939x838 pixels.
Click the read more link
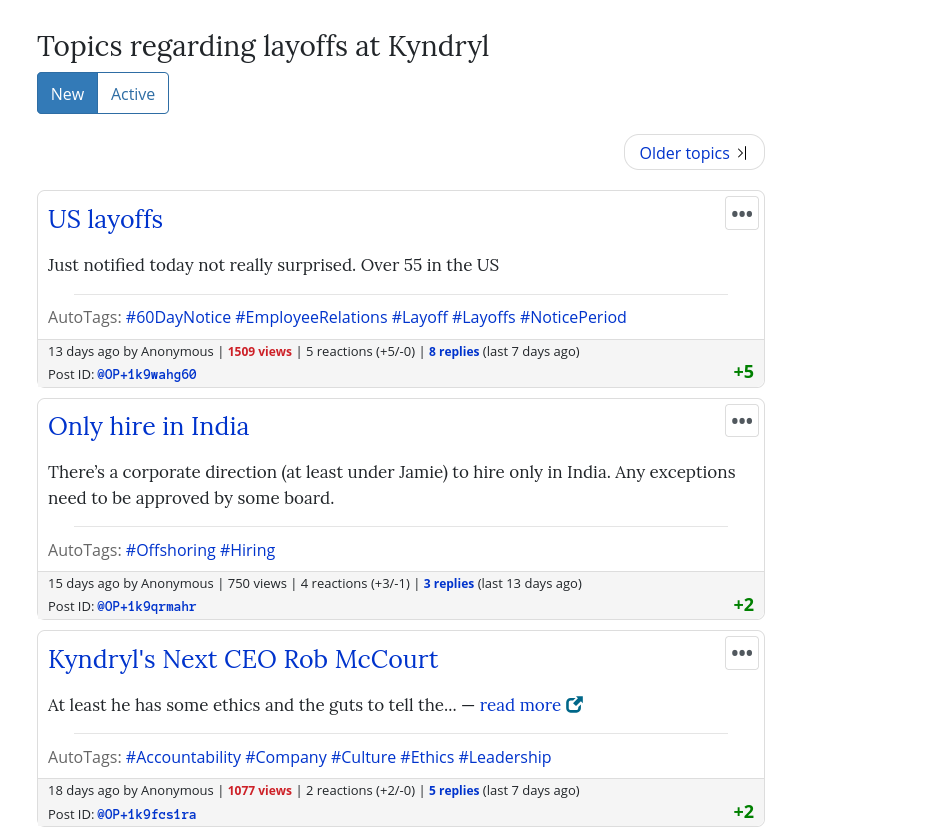[520, 705]
